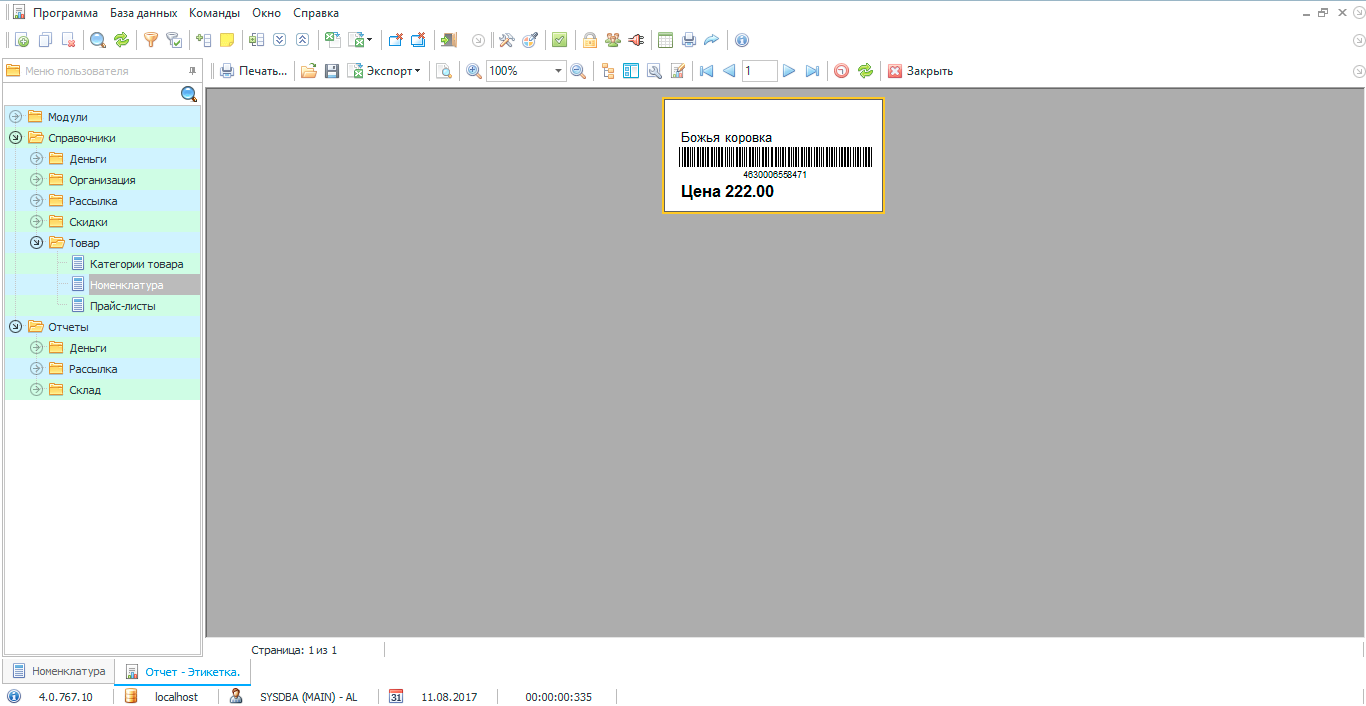Click the collapse all double-chevron up icon
This screenshot has height=706, width=1366.
[302, 40]
